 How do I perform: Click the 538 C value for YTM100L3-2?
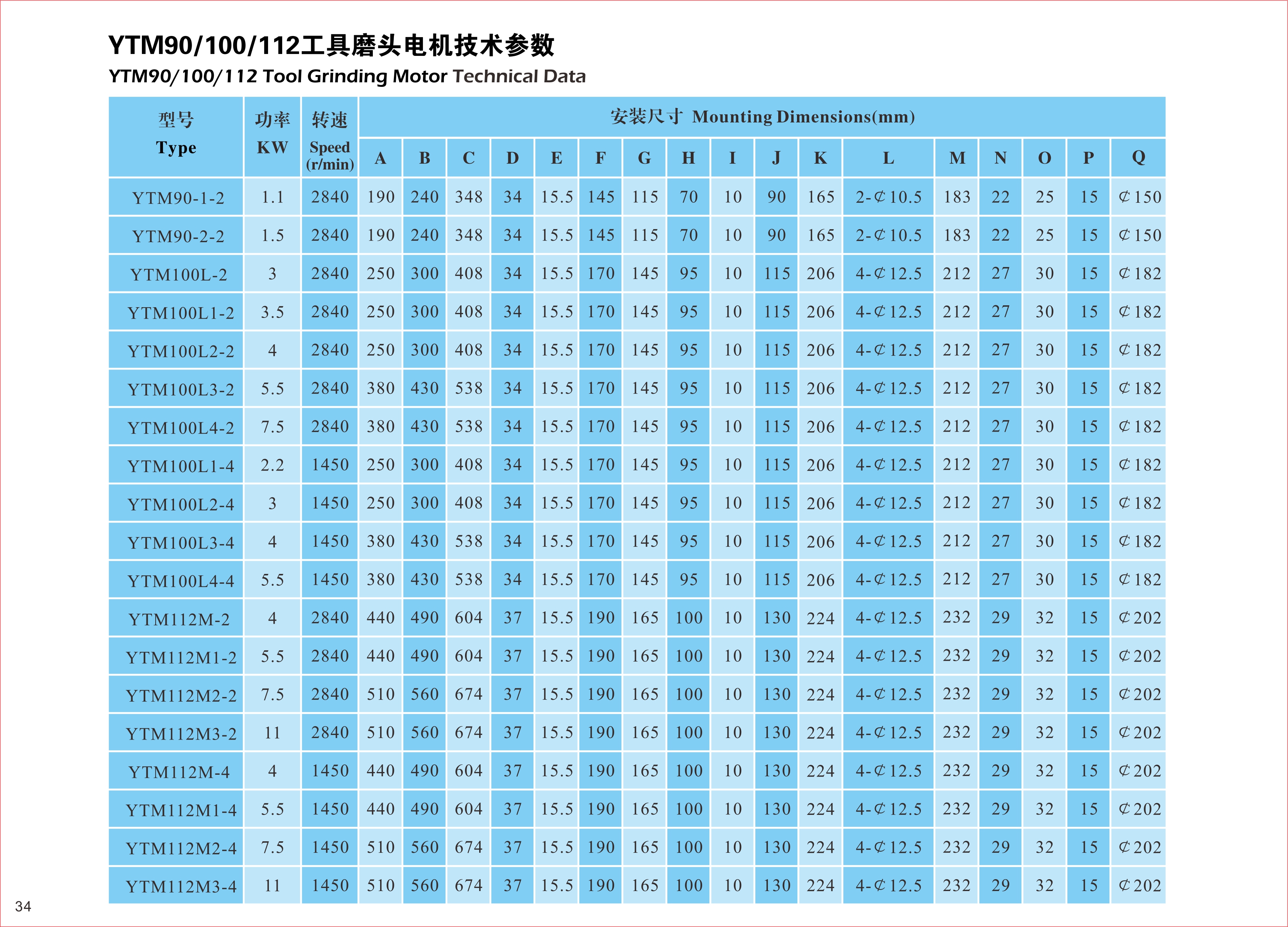(468, 389)
